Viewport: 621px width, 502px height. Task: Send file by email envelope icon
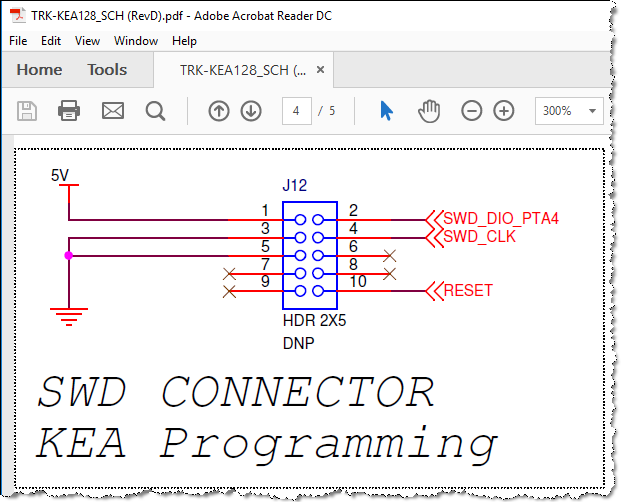[113, 110]
